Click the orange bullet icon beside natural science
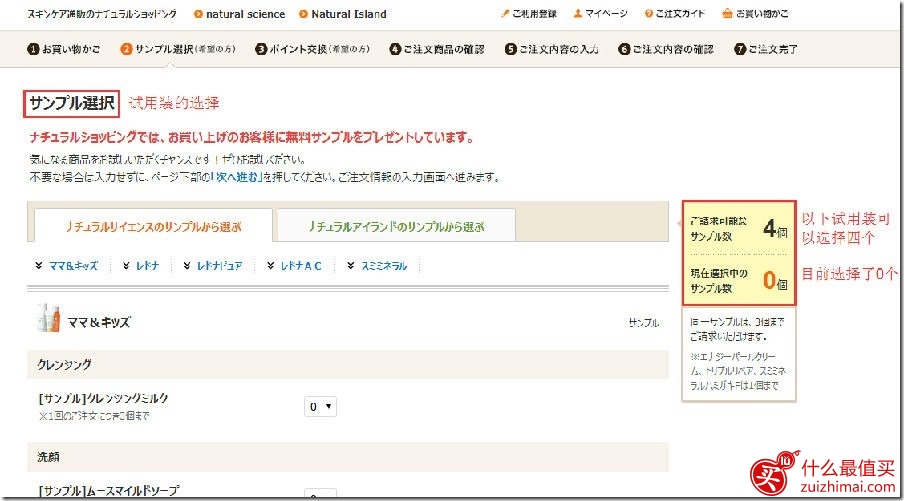 tap(198, 14)
